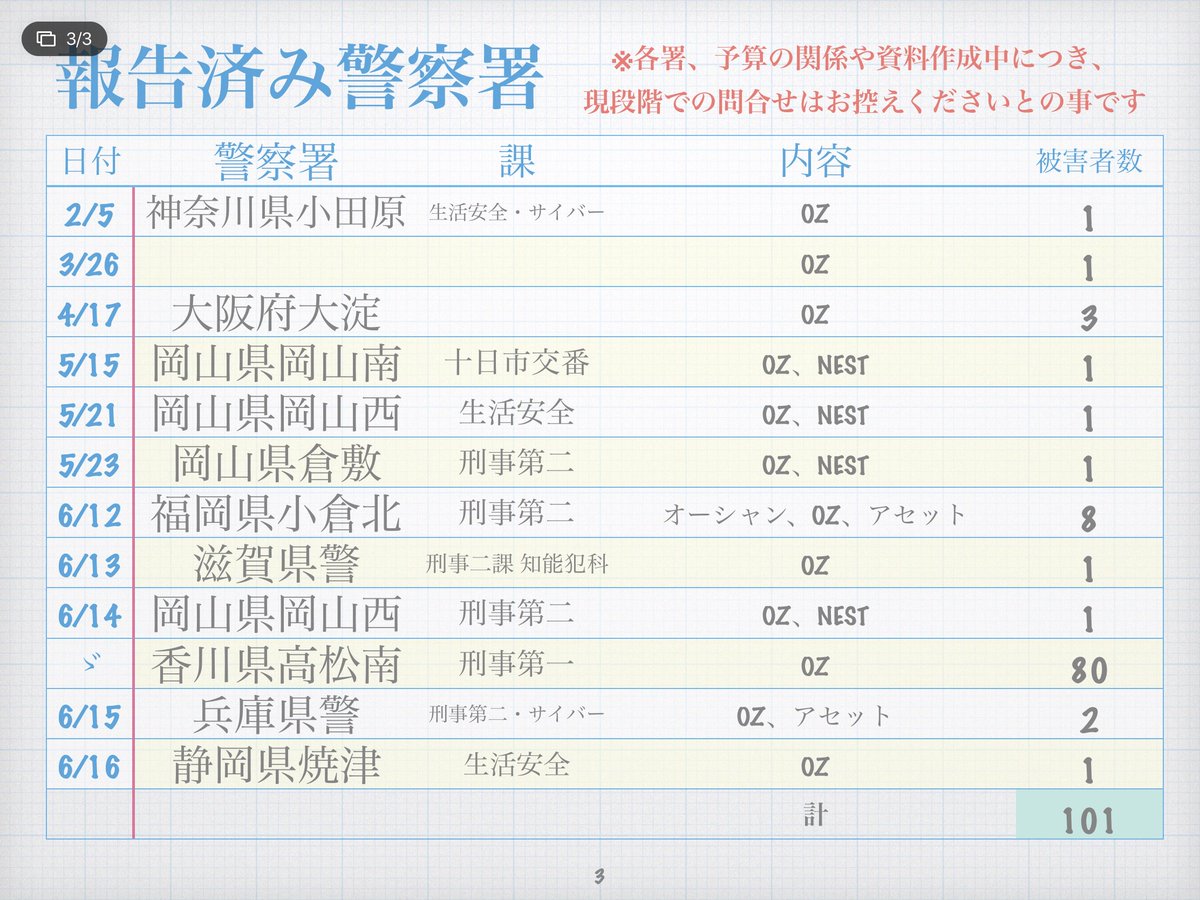This screenshot has width=1200, height=900.
Task: Click the 岡山県倉敷 cell
Action: tap(277, 464)
